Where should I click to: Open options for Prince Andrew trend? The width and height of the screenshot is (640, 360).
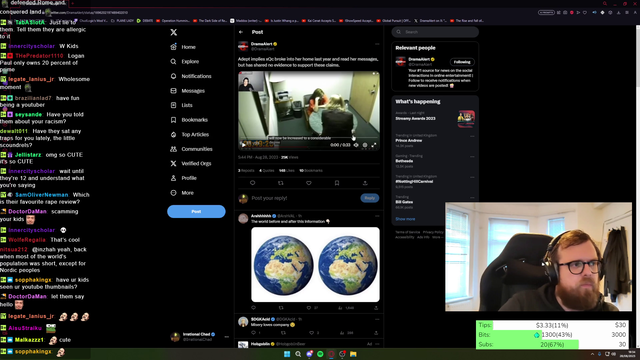[472, 136]
